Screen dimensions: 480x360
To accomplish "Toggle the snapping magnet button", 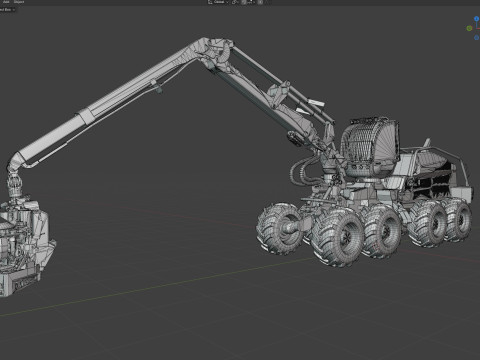I will click(x=244, y=2).
